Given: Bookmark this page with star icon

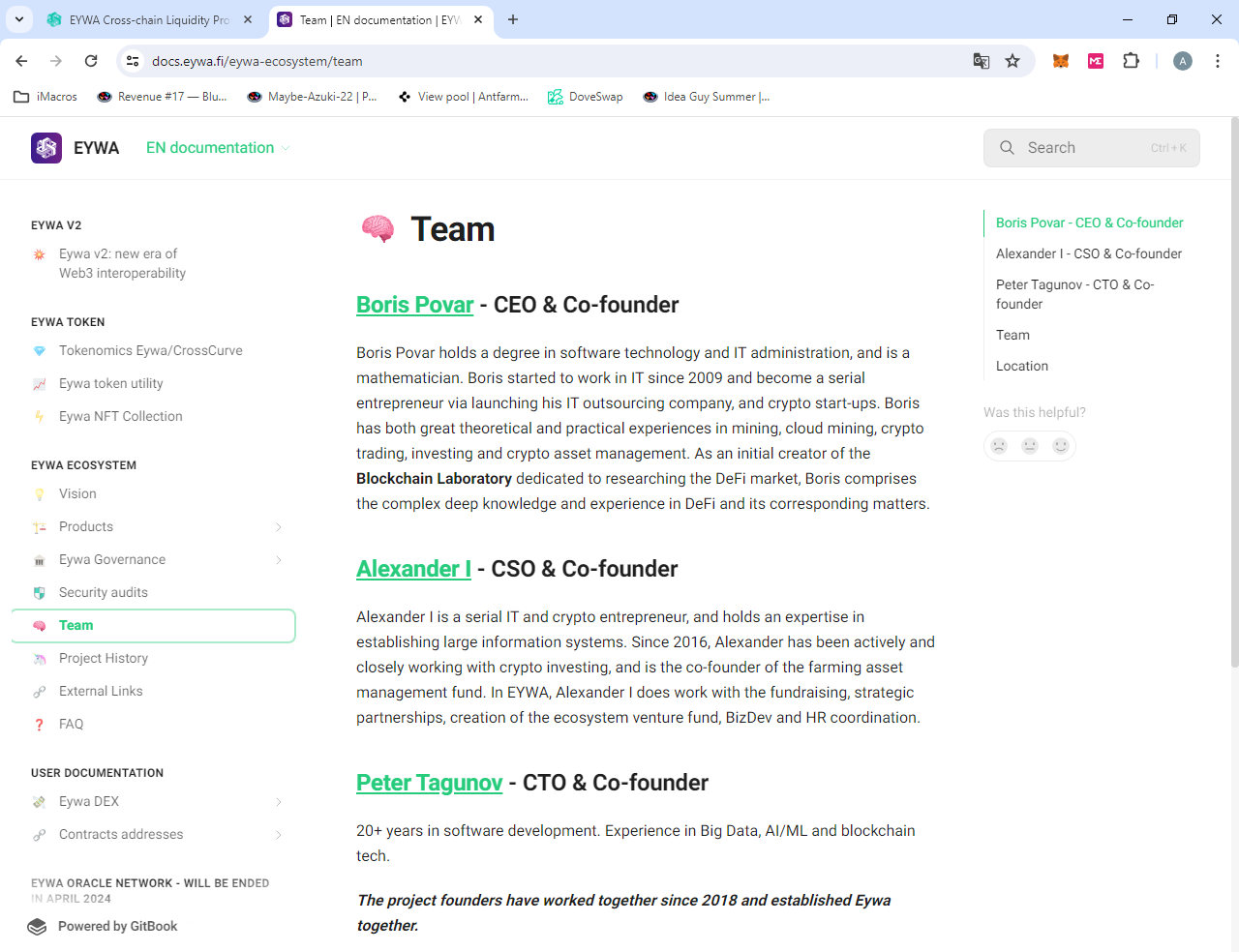Looking at the screenshot, I should click(1012, 61).
